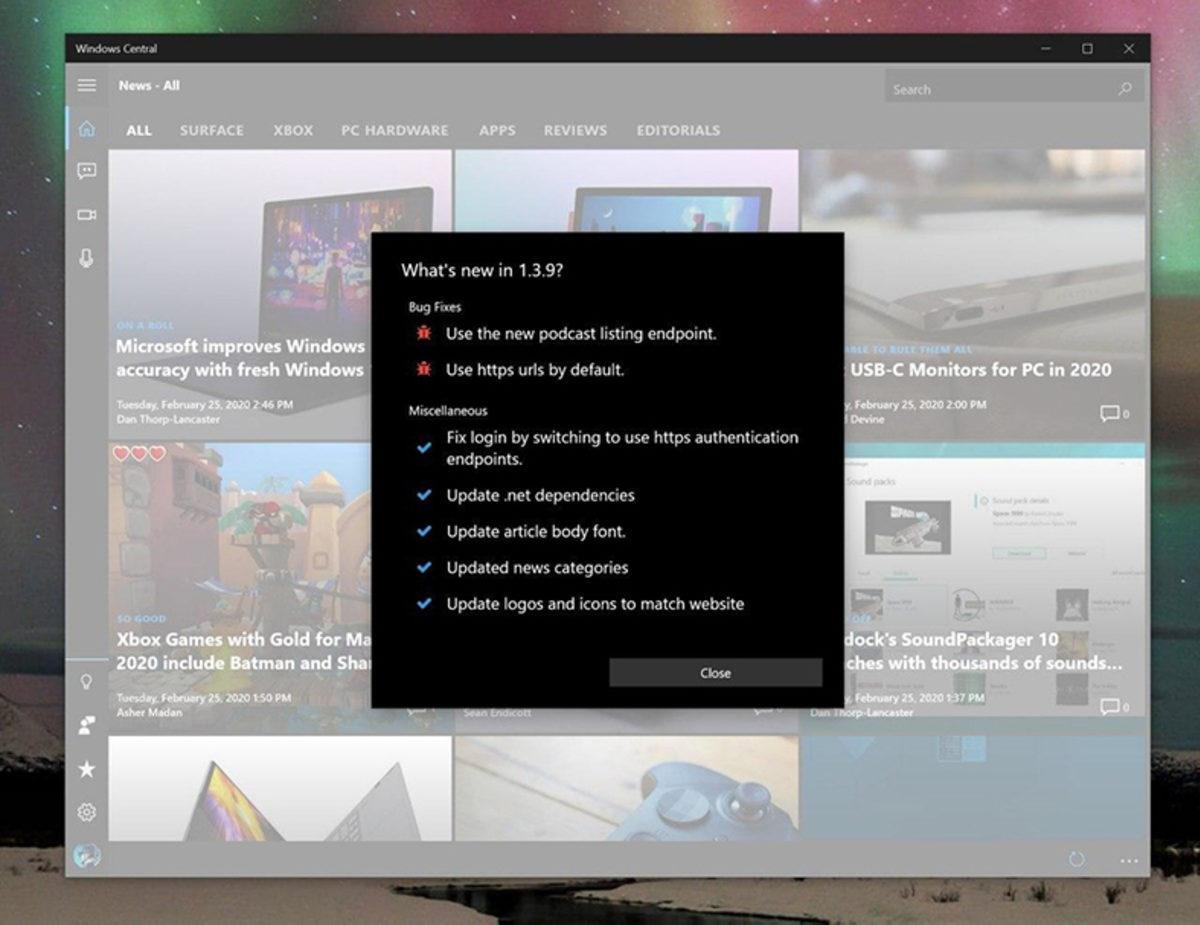
Task: Click the search magnifier icon
Action: point(1126,88)
